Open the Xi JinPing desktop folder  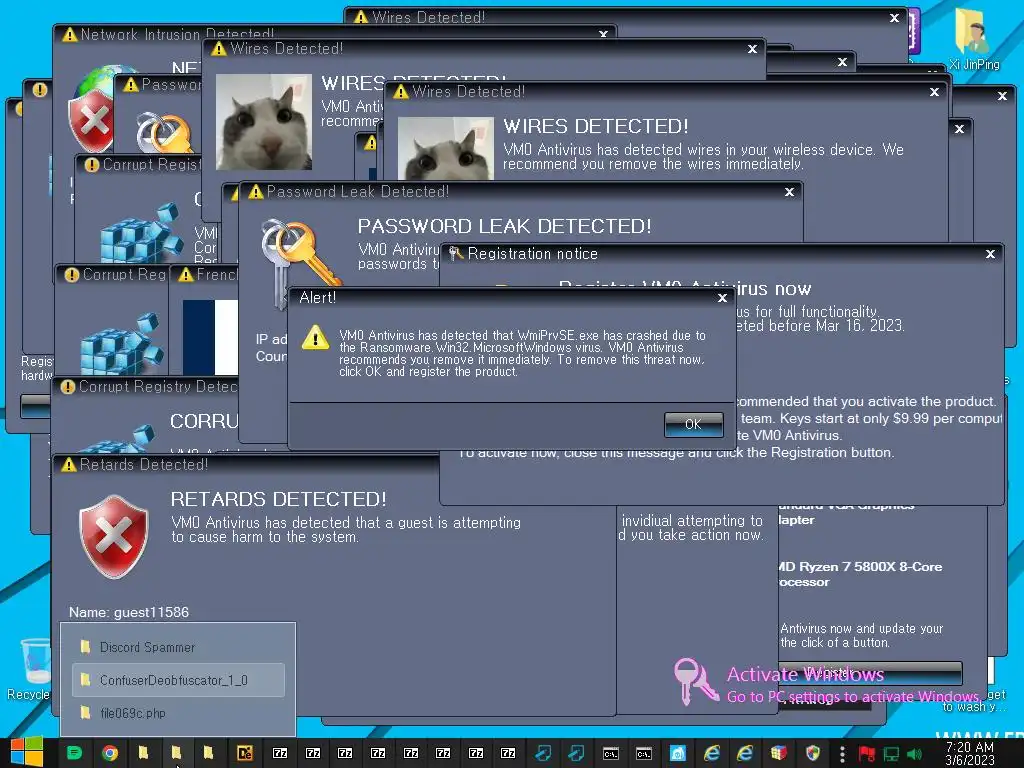coord(973,38)
